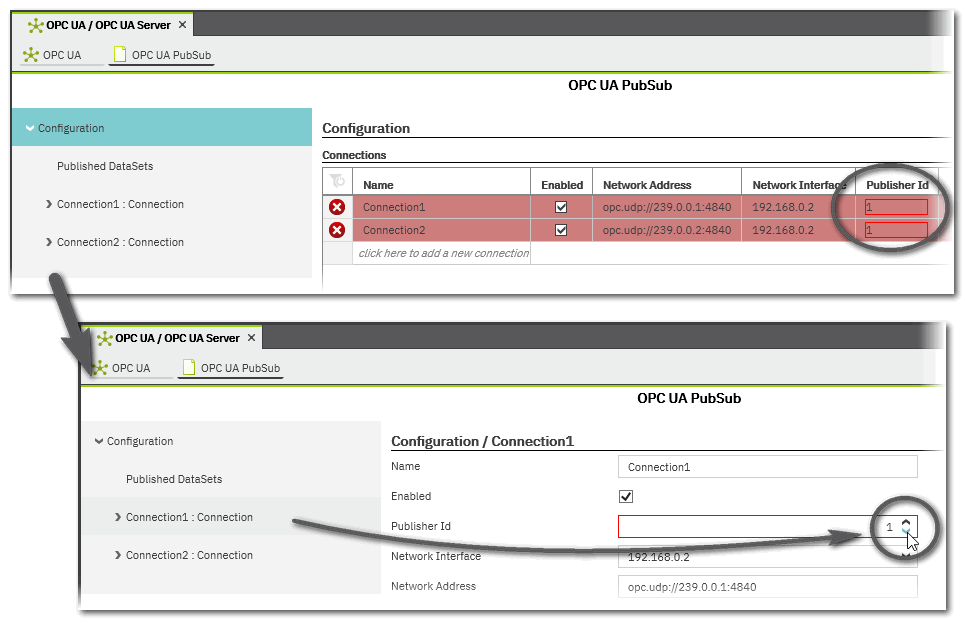This screenshot has height=623, width=965.
Task: Collapse the highlighted Configuration tree node
Action: (30, 128)
